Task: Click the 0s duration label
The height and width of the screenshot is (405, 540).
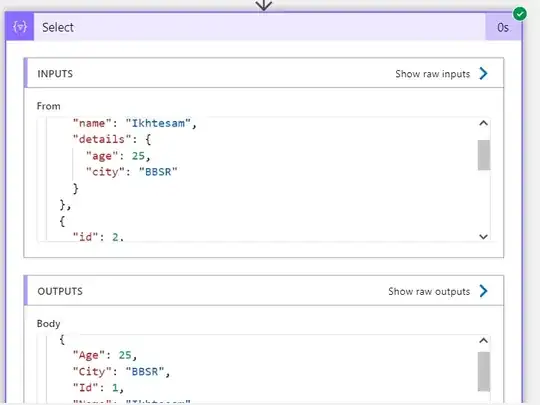Action: [502, 27]
